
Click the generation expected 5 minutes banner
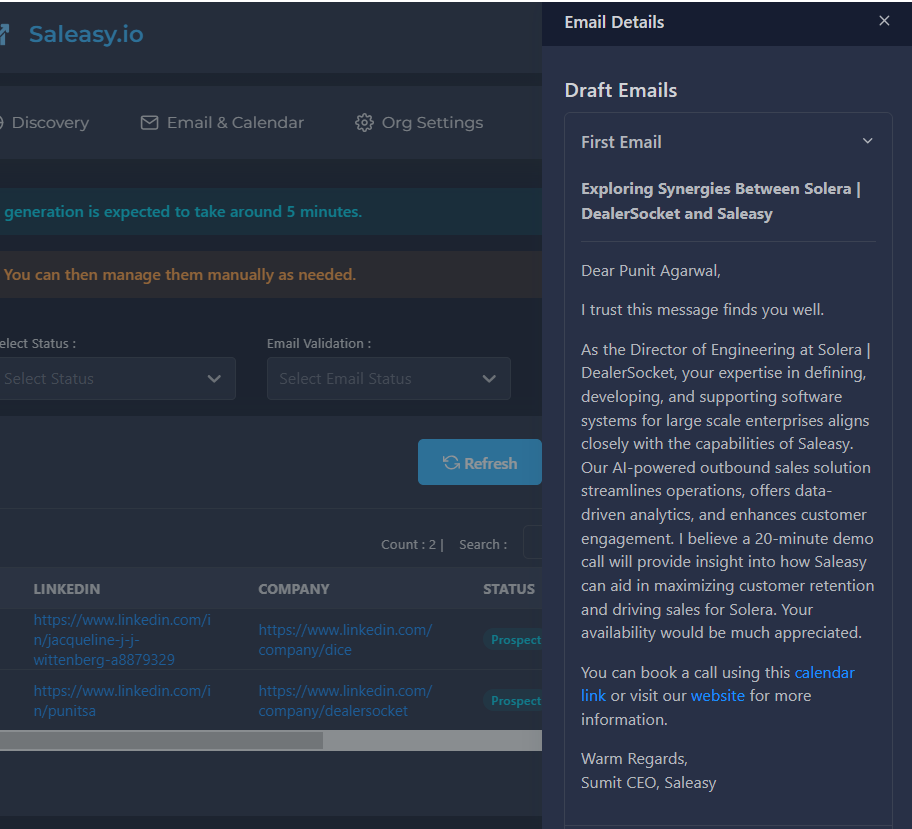click(270, 212)
